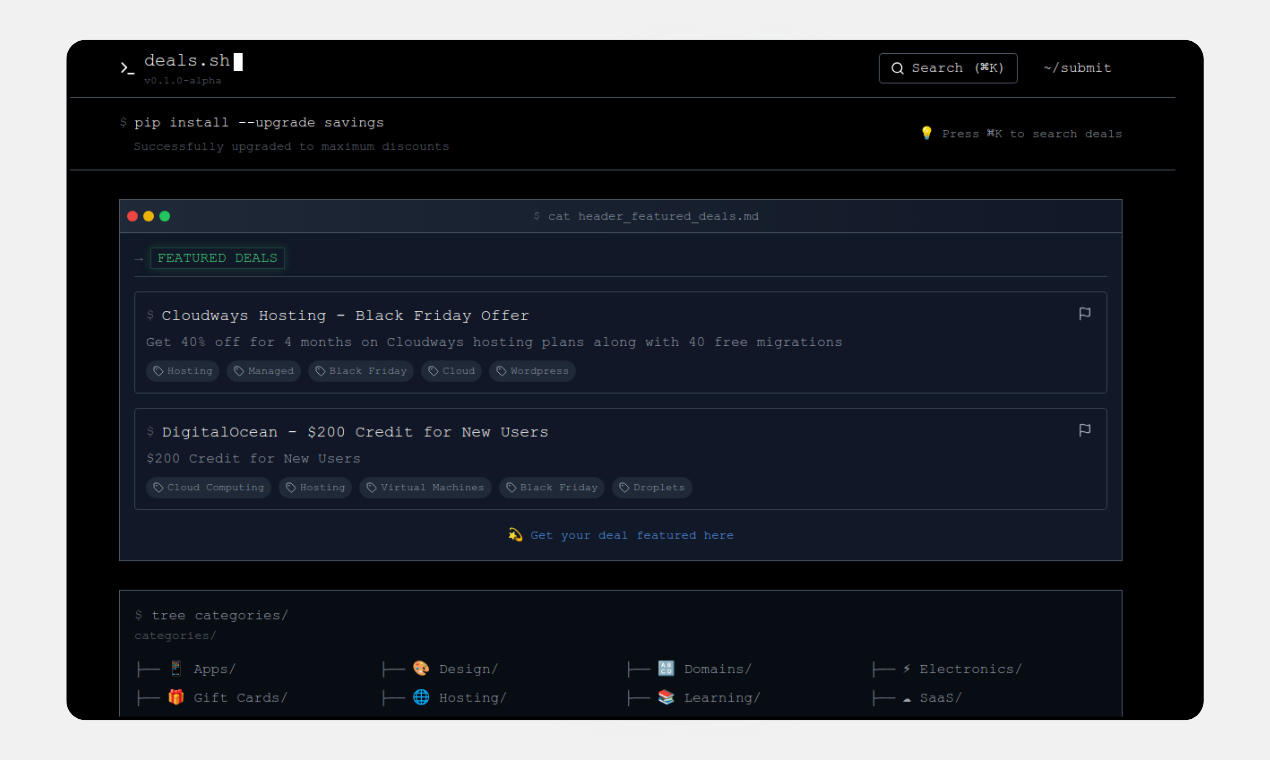Image resolution: width=1270 pixels, height=760 pixels.
Task: Open the Electronics/ category
Action: tap(971, 669)
